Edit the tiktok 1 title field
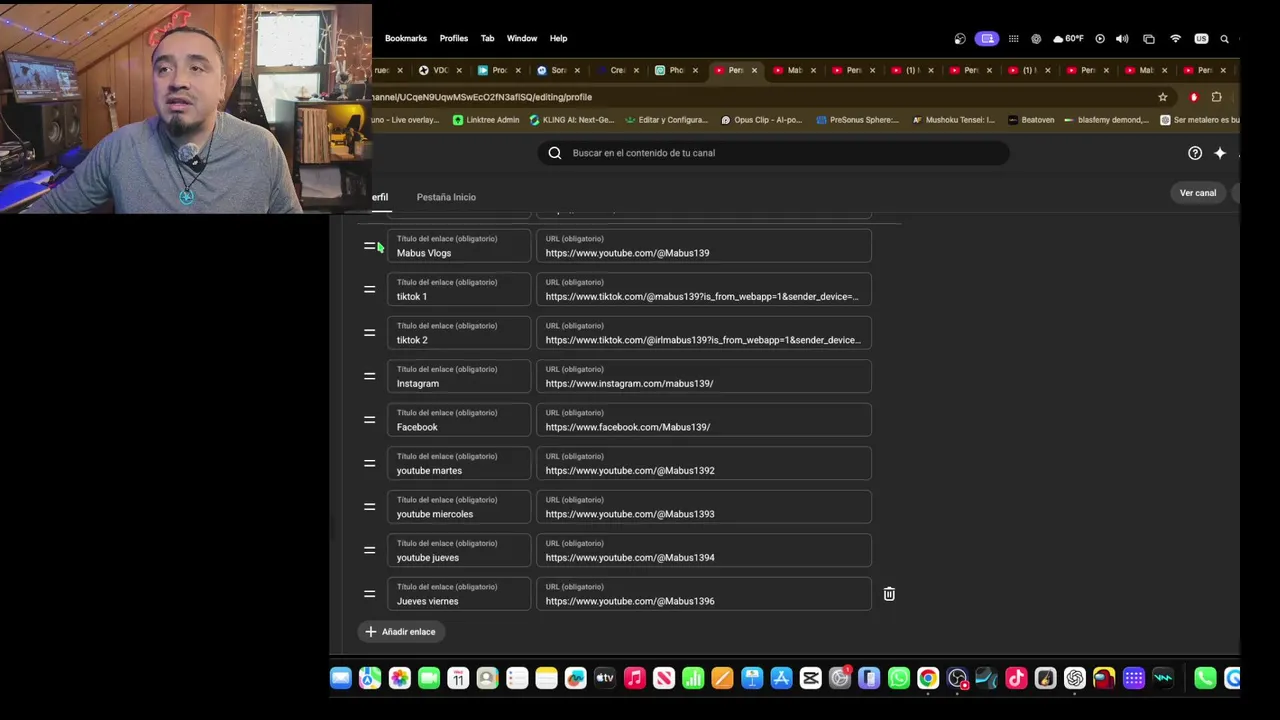Image resolution: width=1280 pixels, height=720 pixels. pos(459,290)
